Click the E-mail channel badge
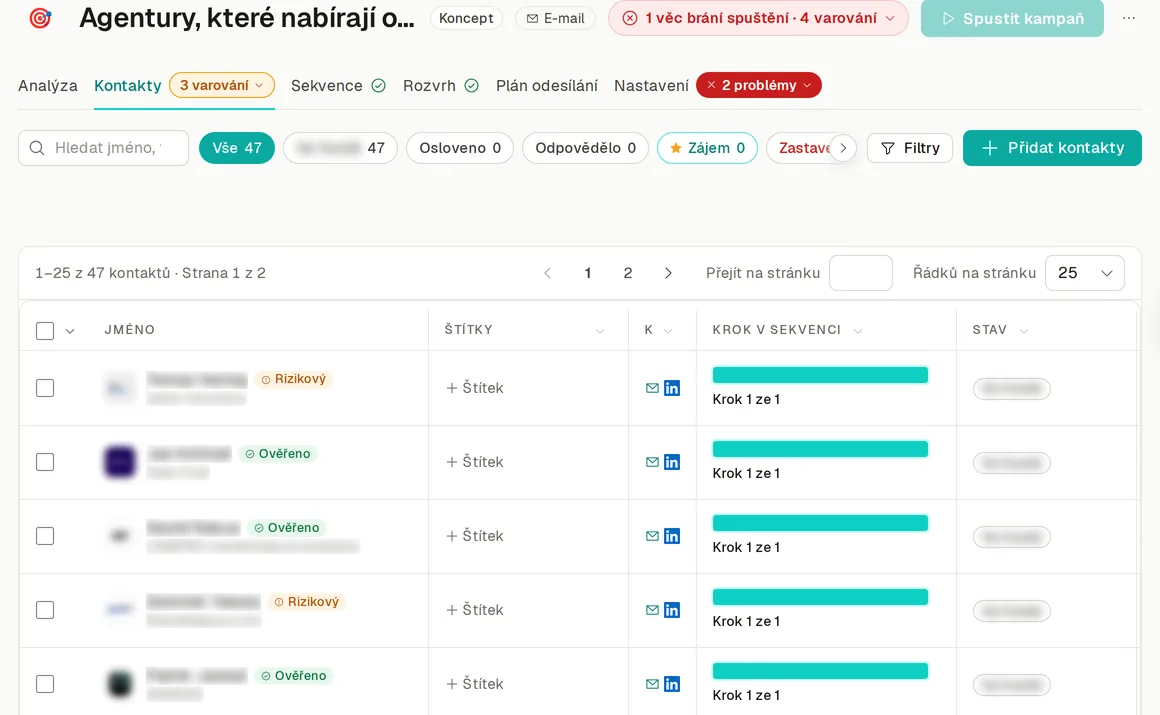The width and height of the screenshot is (1160, 715). tap(555, 18)
